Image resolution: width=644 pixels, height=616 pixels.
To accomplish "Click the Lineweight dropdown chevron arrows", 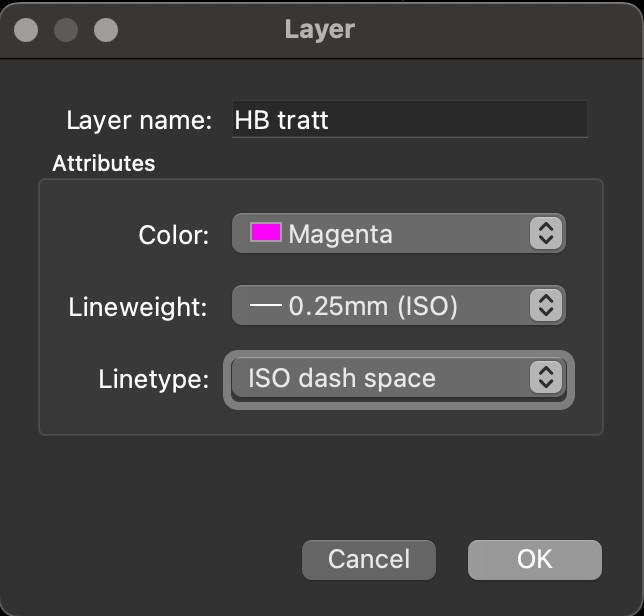I will coord(545,306).
